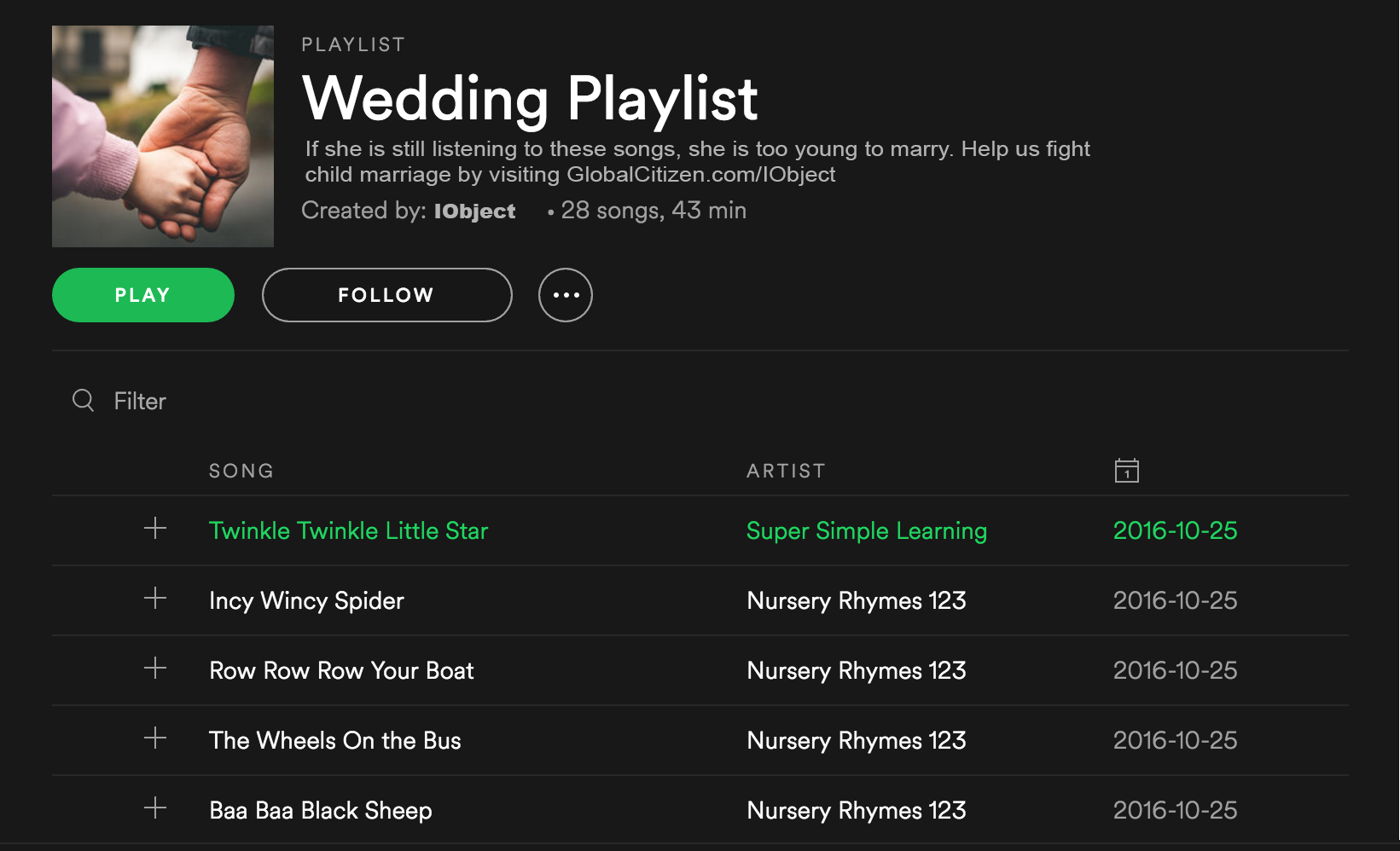1400x851 pixels.
Task: Select the Incy Wincy Spider song title
Action: (306, 600)
